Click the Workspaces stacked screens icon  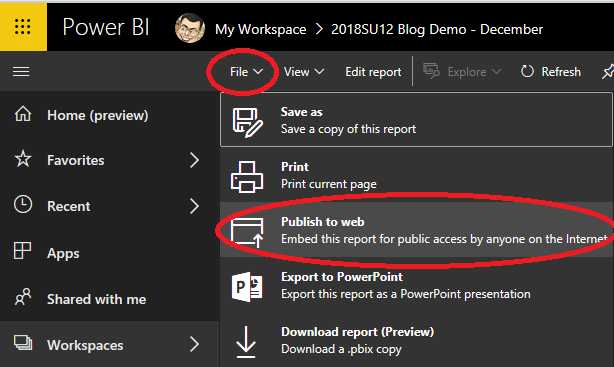23,343
